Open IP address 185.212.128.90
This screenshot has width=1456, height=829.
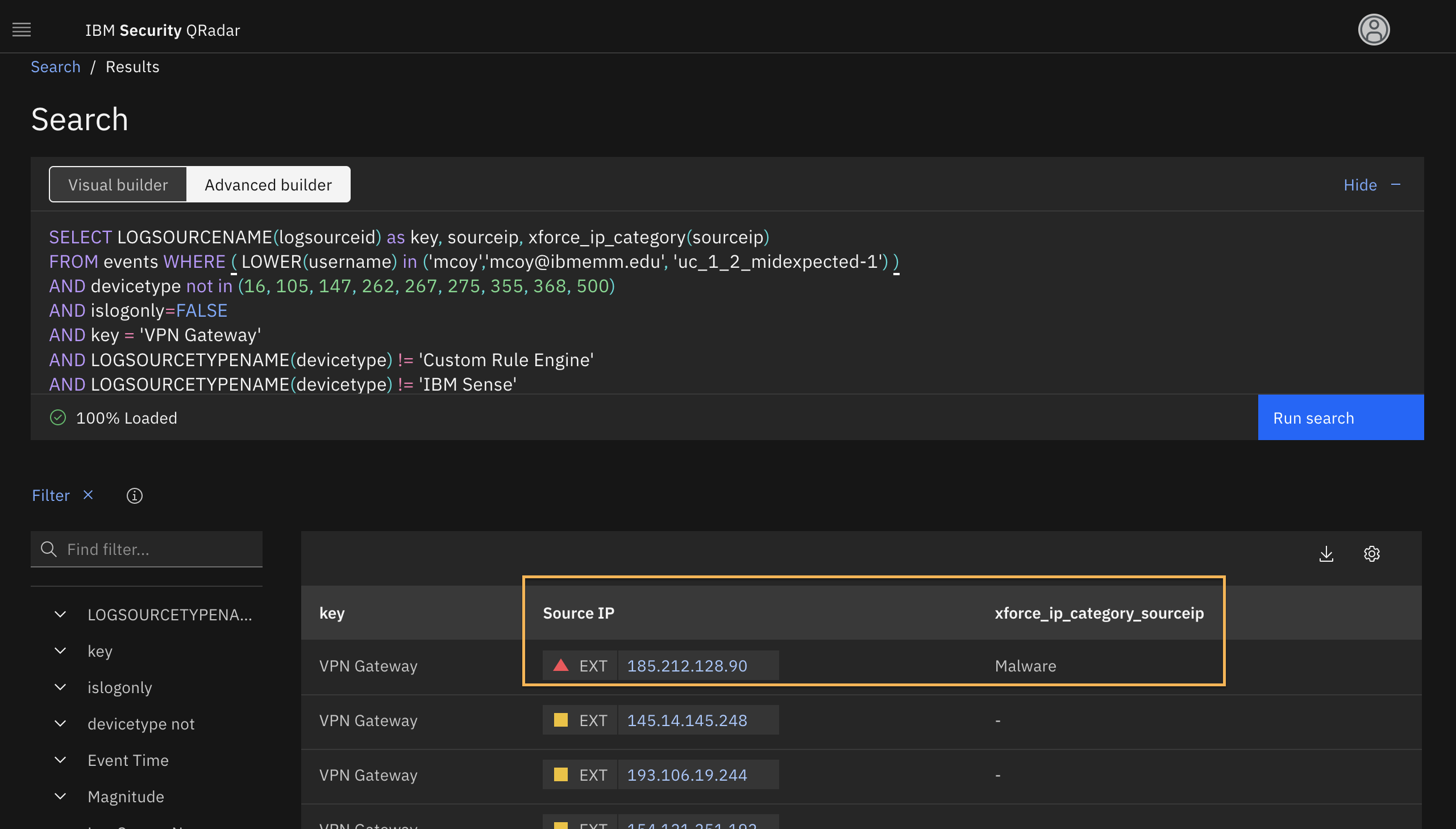[x=687, y=666]
